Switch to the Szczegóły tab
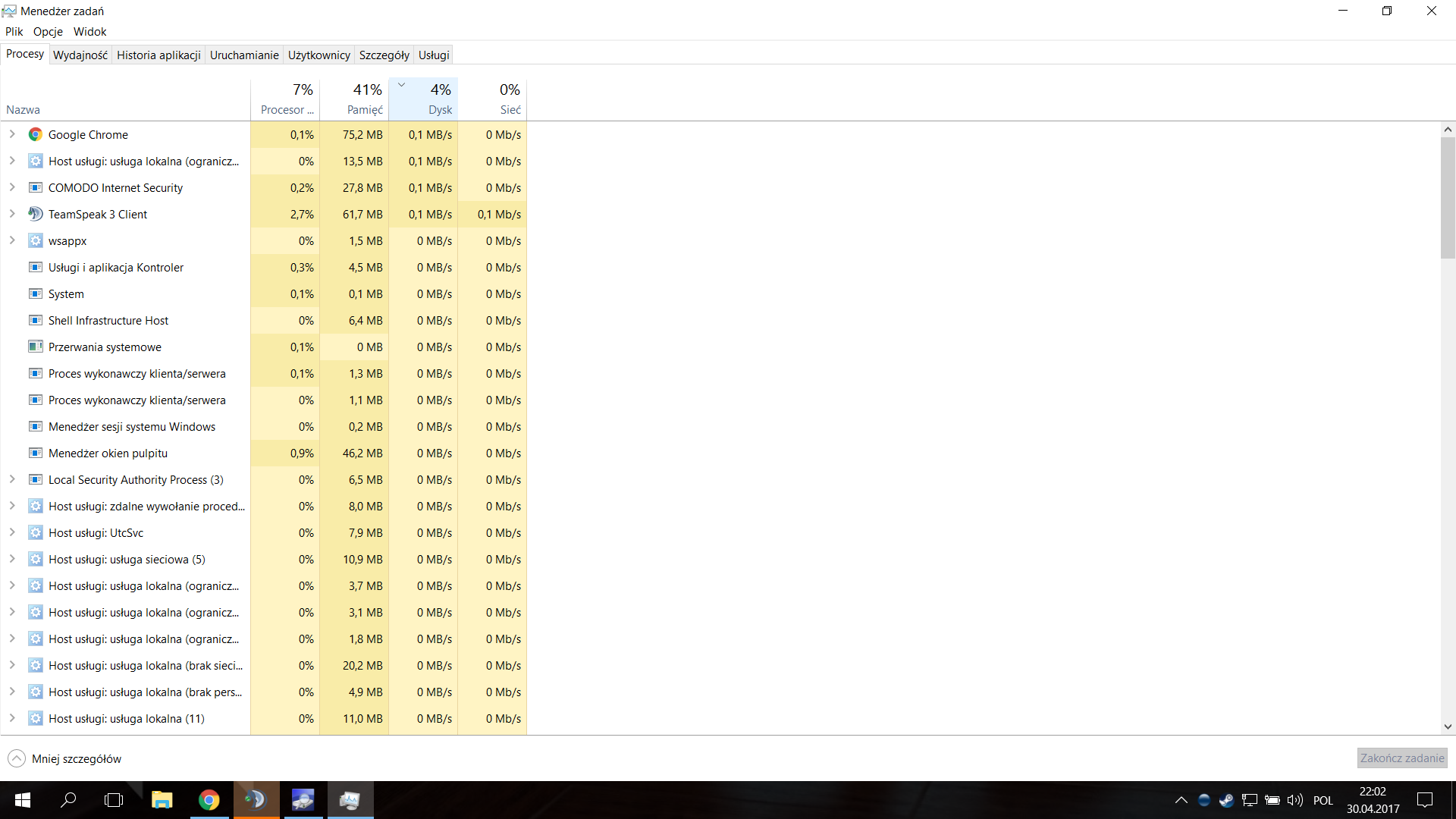The height and width of the screenshot is (819, 1456). point(384,55)
